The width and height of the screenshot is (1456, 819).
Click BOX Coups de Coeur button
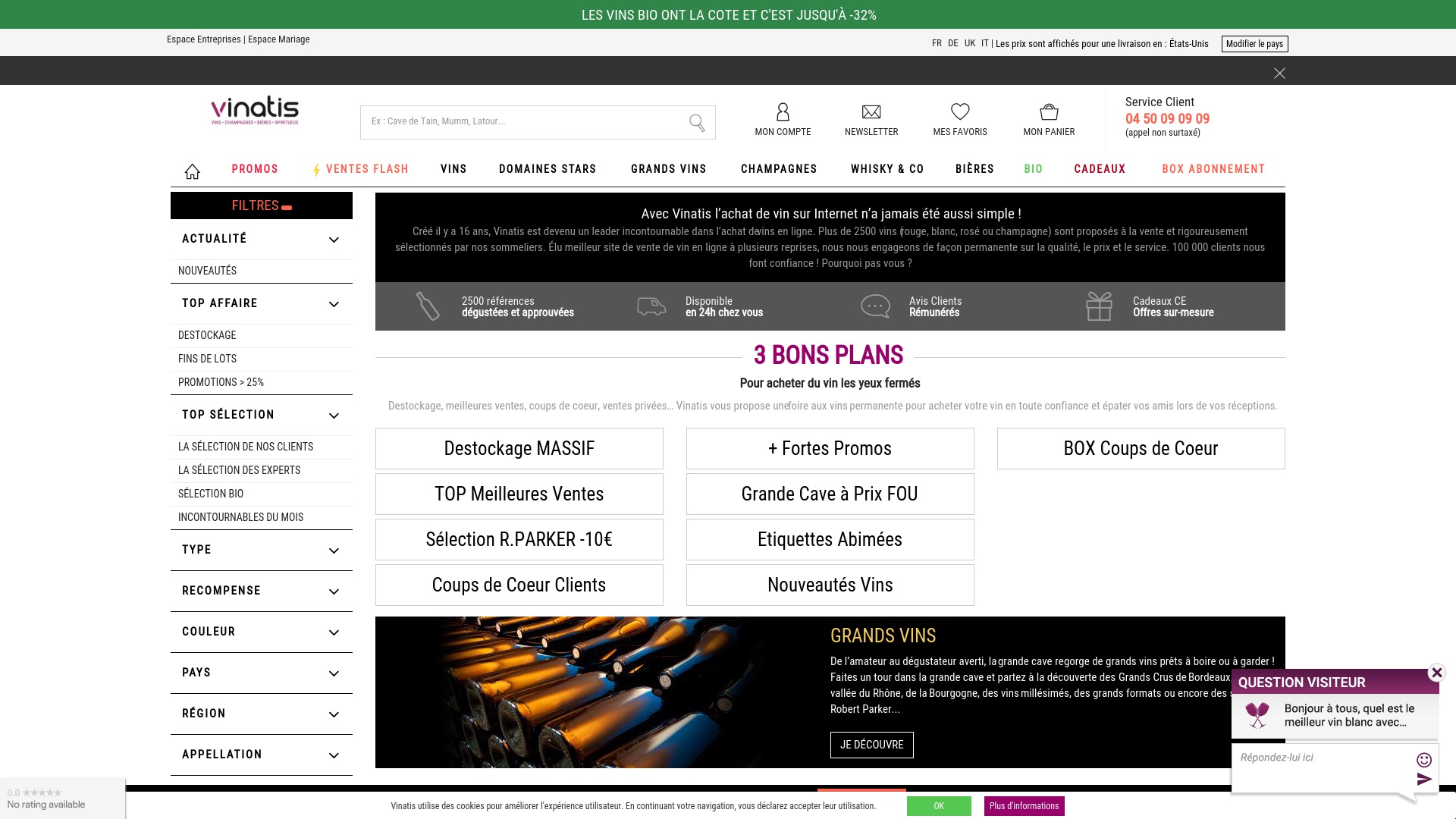point(1141,448)
